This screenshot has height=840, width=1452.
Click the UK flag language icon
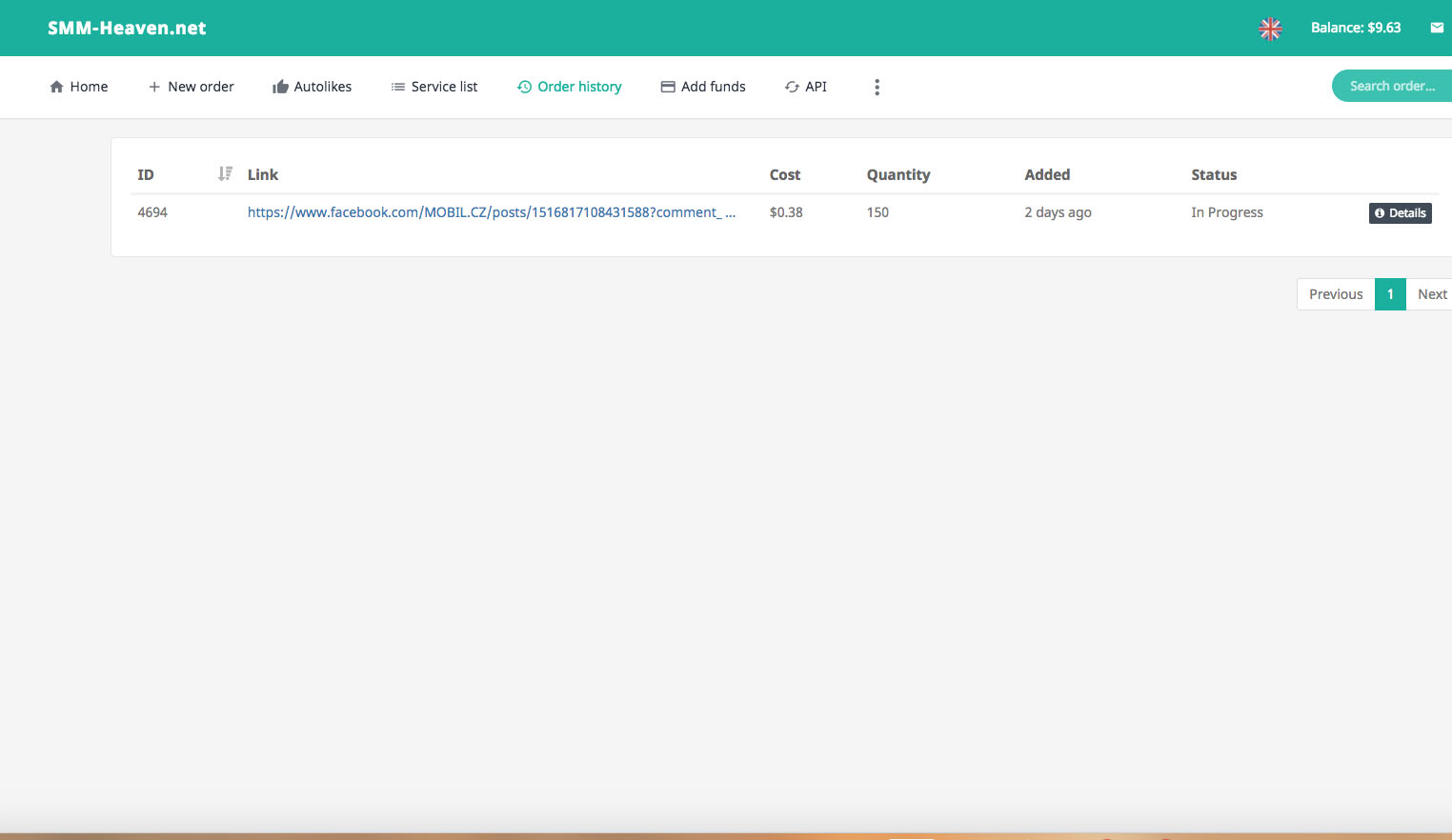tap(1270, 29)
